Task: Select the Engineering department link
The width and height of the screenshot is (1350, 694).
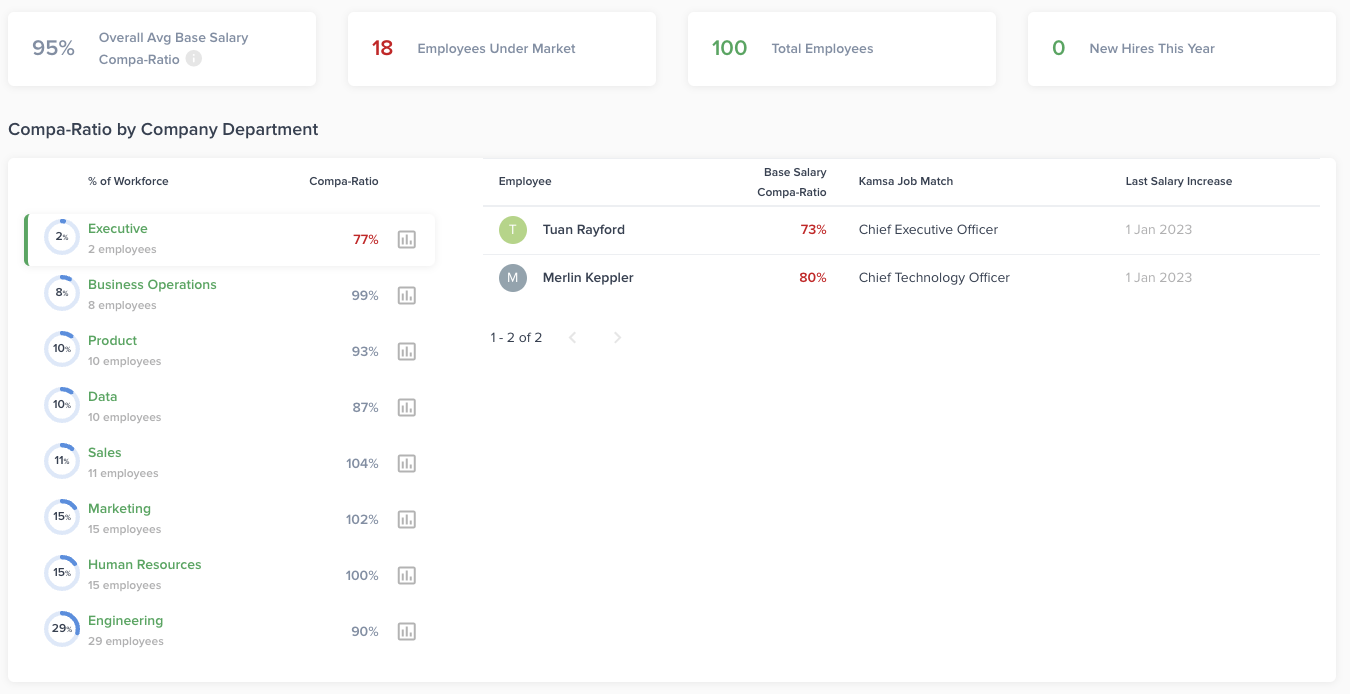Action: (x=125, y=621)
